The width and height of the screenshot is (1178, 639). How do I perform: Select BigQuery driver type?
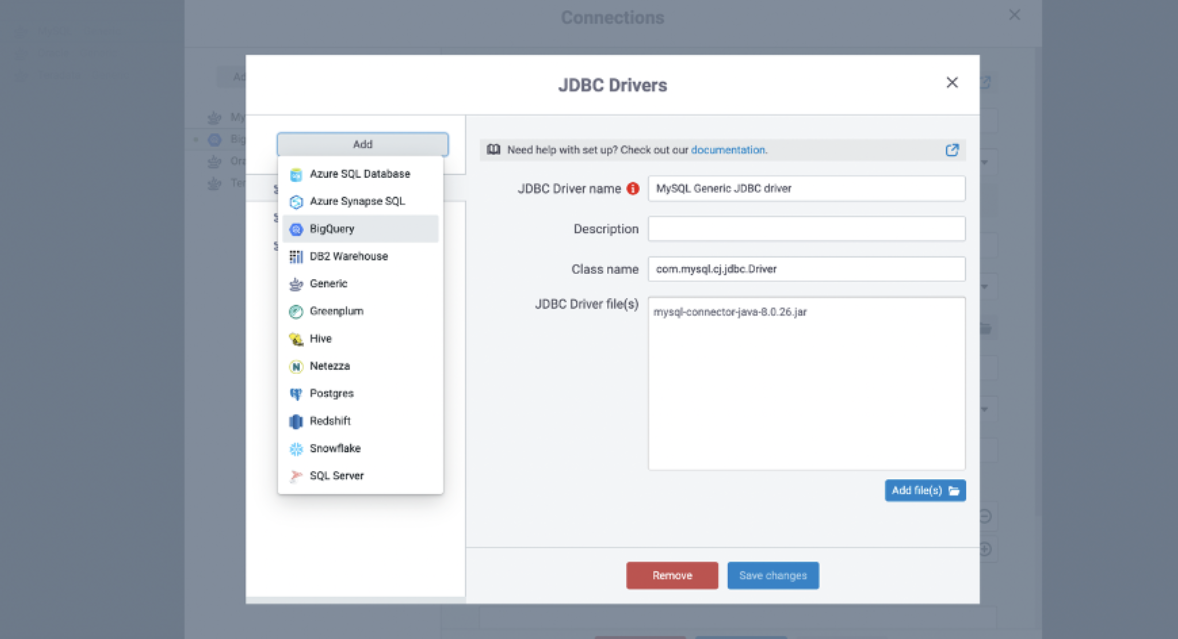[361, 229]
